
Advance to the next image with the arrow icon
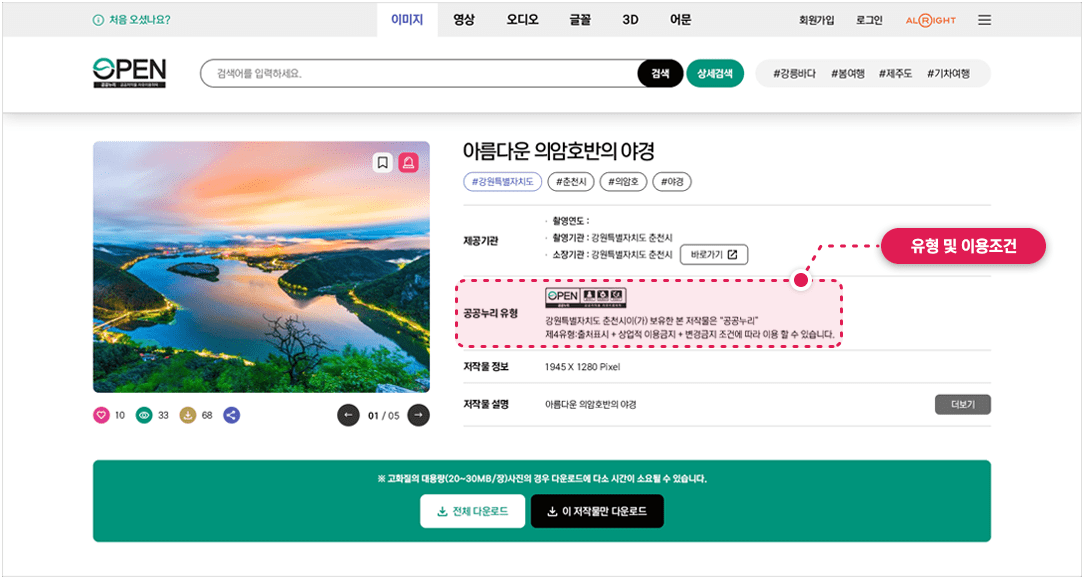(x=418, y=415)
